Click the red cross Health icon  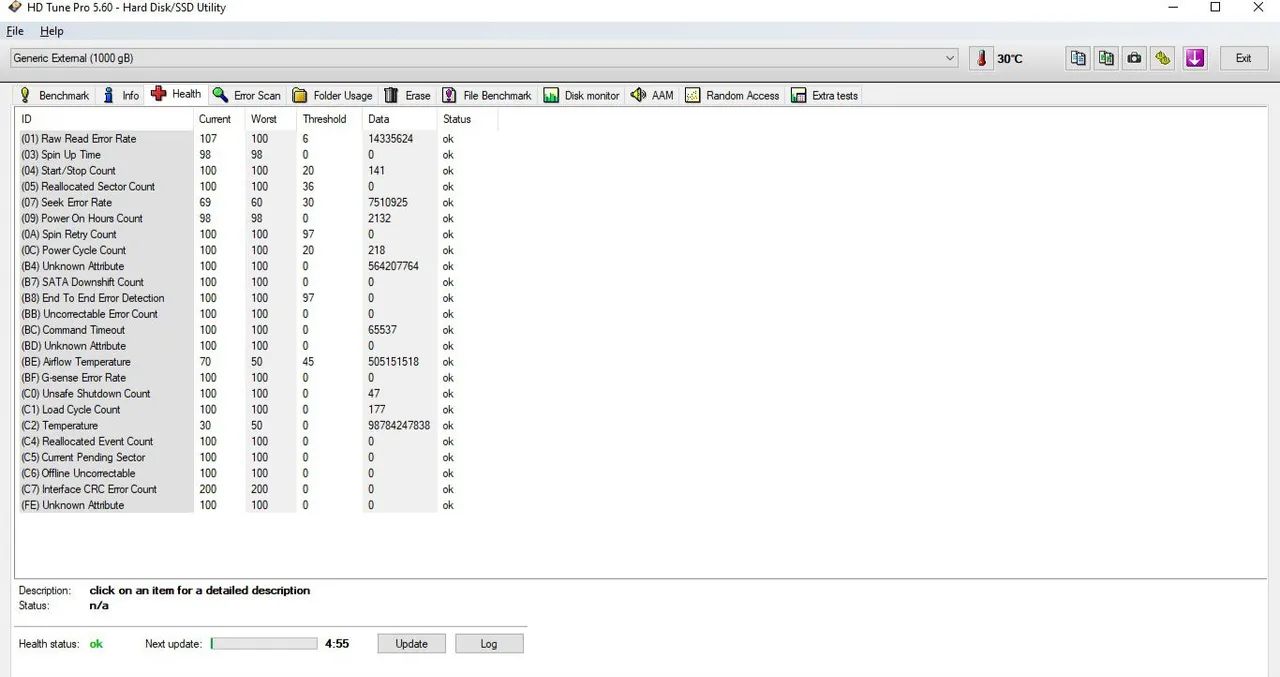(158, 94)
